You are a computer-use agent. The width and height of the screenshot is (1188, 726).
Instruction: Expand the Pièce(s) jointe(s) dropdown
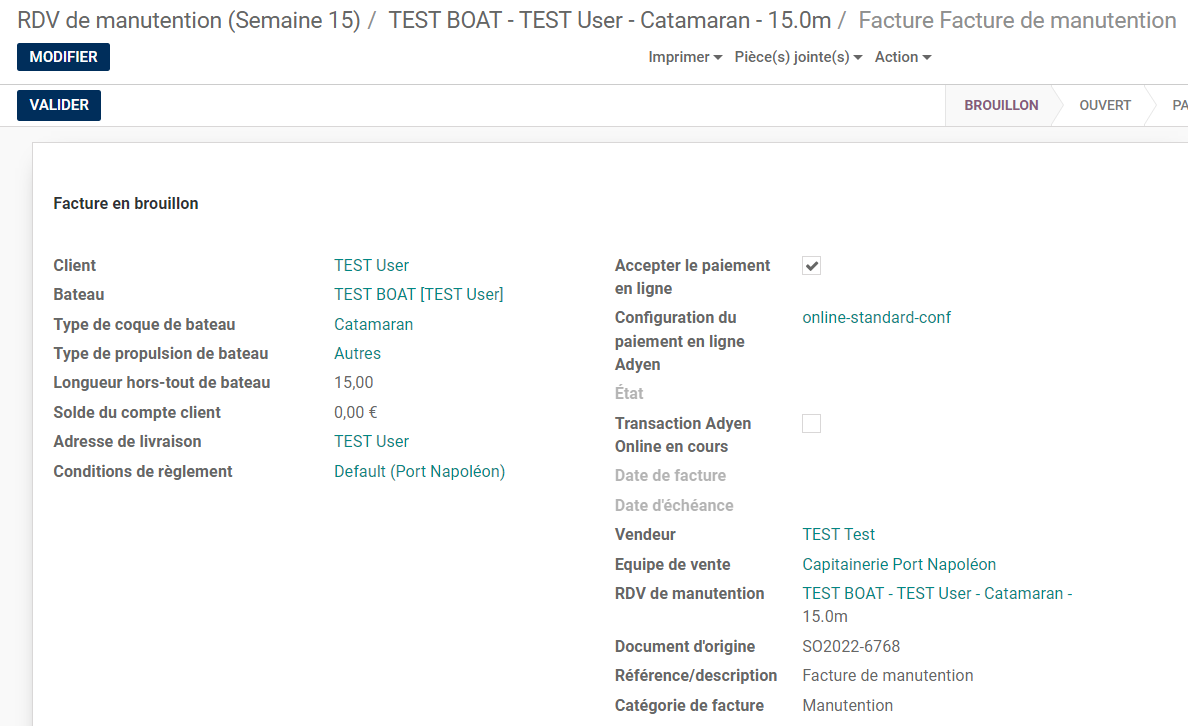[x=798, y=57]
